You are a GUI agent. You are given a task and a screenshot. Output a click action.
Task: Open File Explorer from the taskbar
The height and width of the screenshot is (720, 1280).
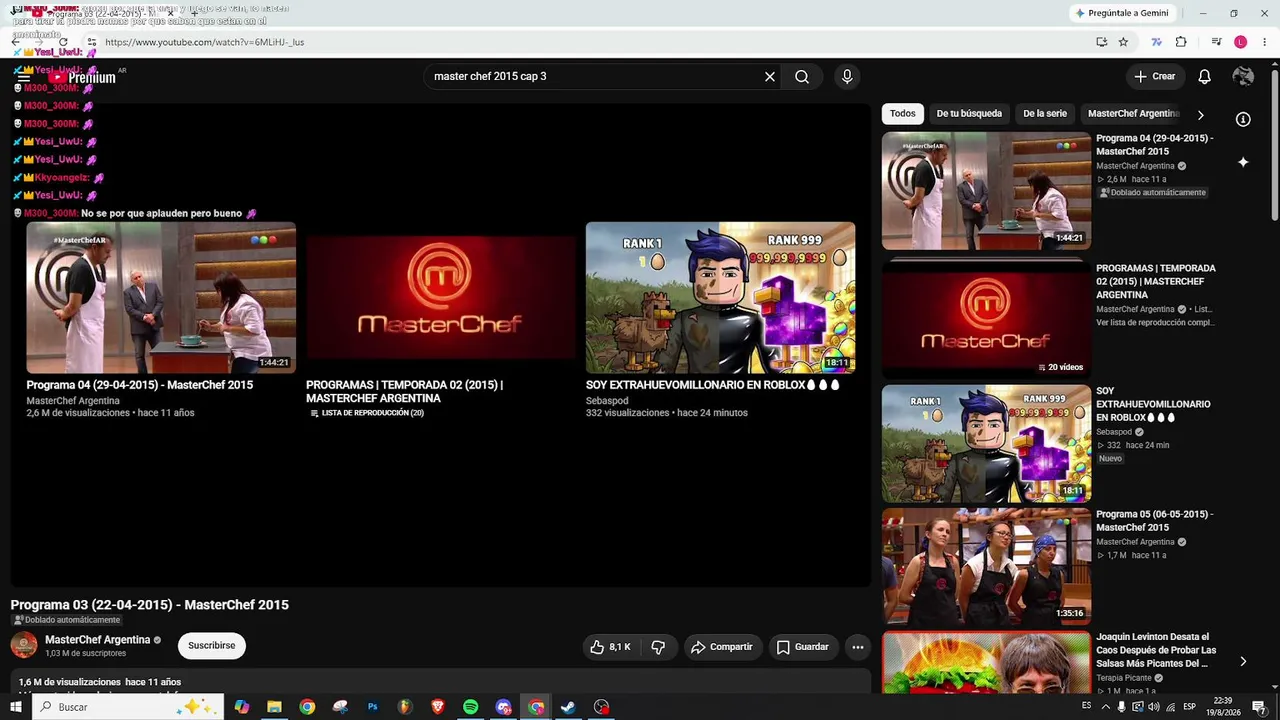click(274, 707)
